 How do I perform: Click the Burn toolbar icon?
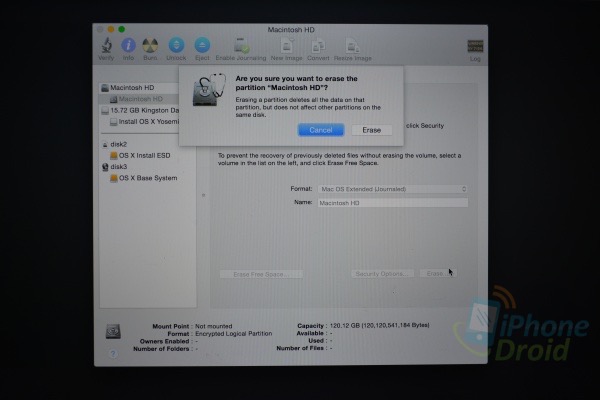150,49
